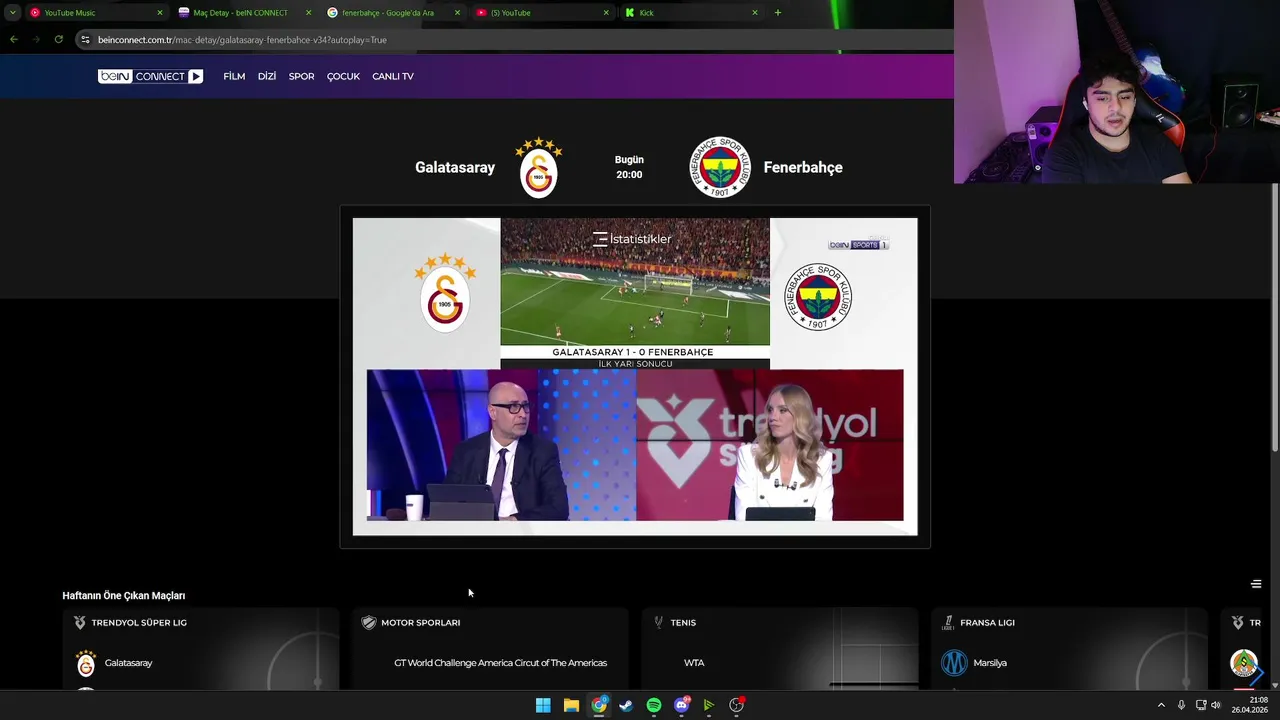Viewport: 1280px width, 720px height.
Task: Switch to the (5) YouTube tab
Action: pyautogui.click(x=543, y=13)
